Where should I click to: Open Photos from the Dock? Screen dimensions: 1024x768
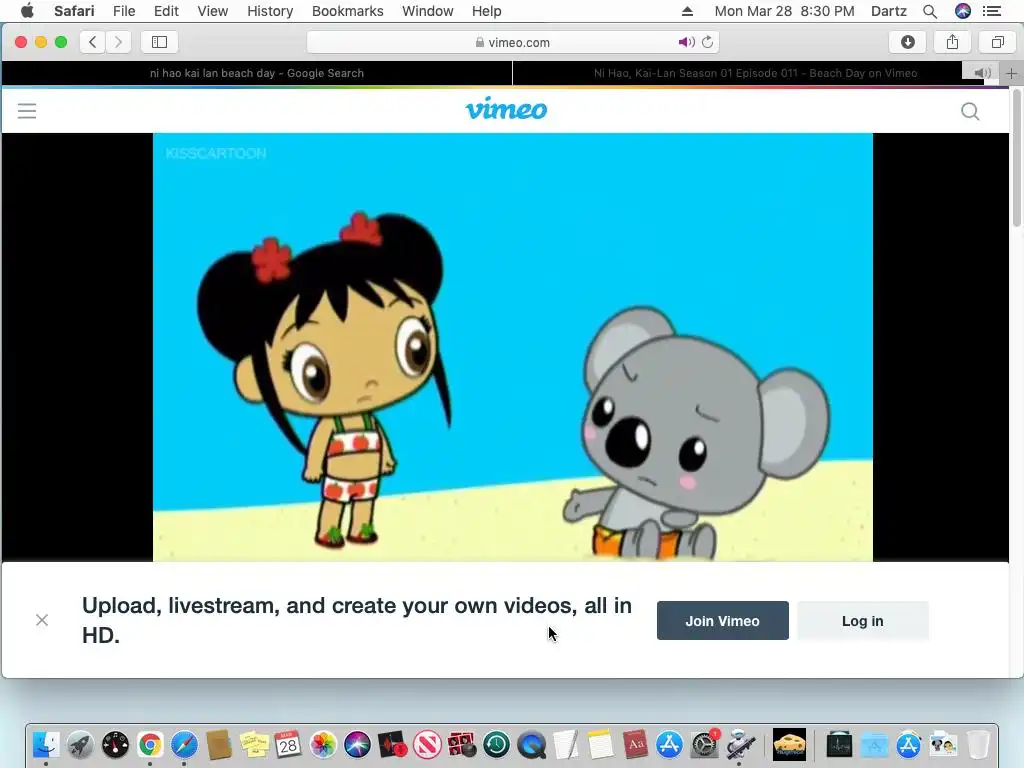pyautogui.click(x=323, y=744)
